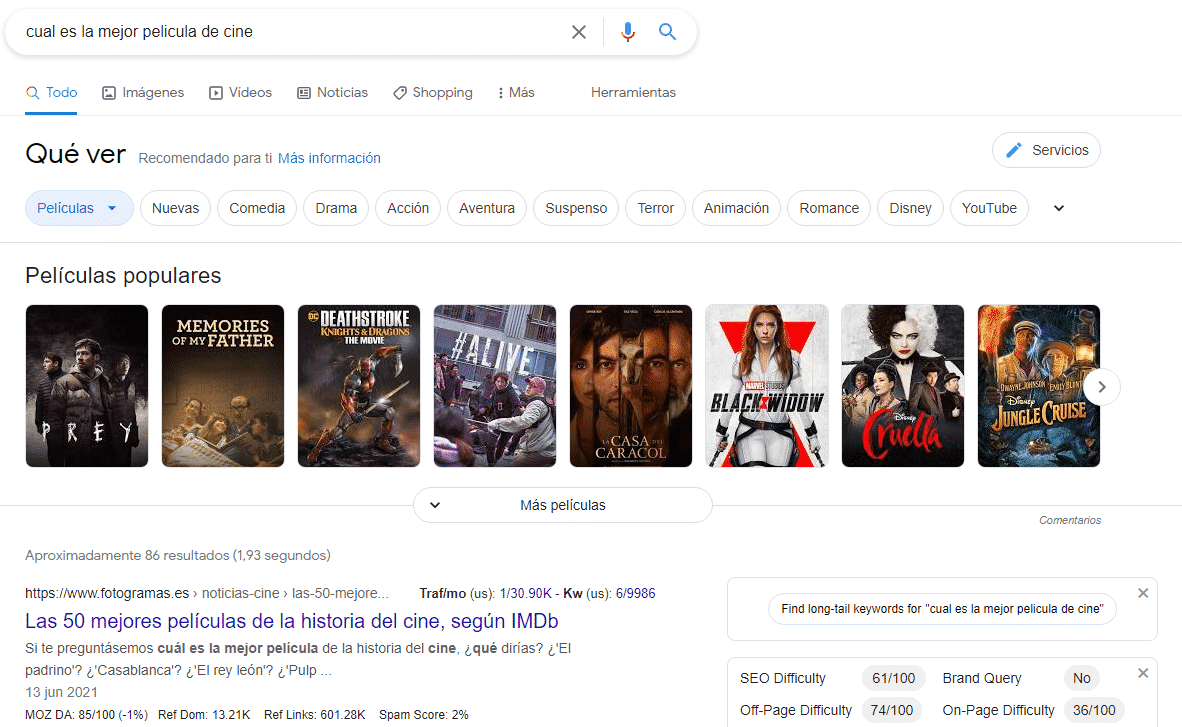Click the blue magnifier search icon
This screenshot has width=1182, height=727.
tap(667, 32)
